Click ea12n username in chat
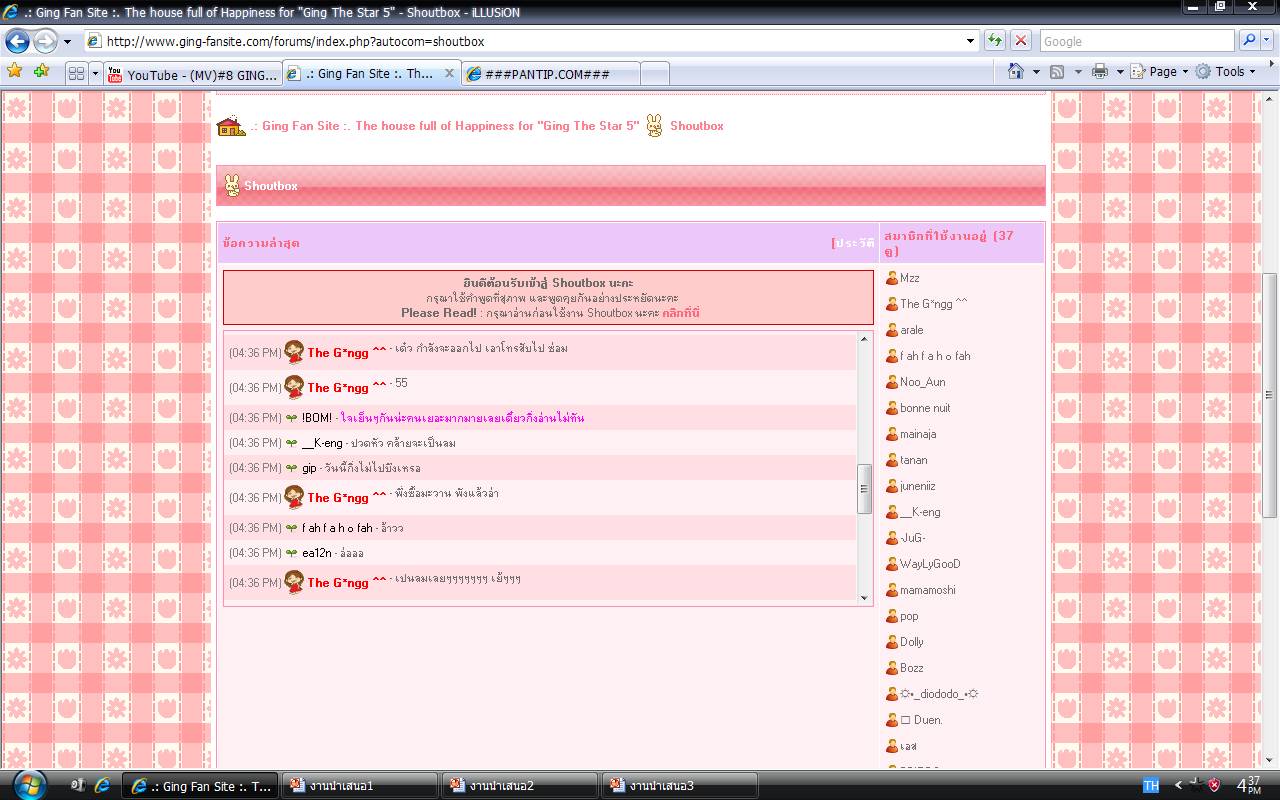This screenshot has height=800, width=1280. [317, 553]
